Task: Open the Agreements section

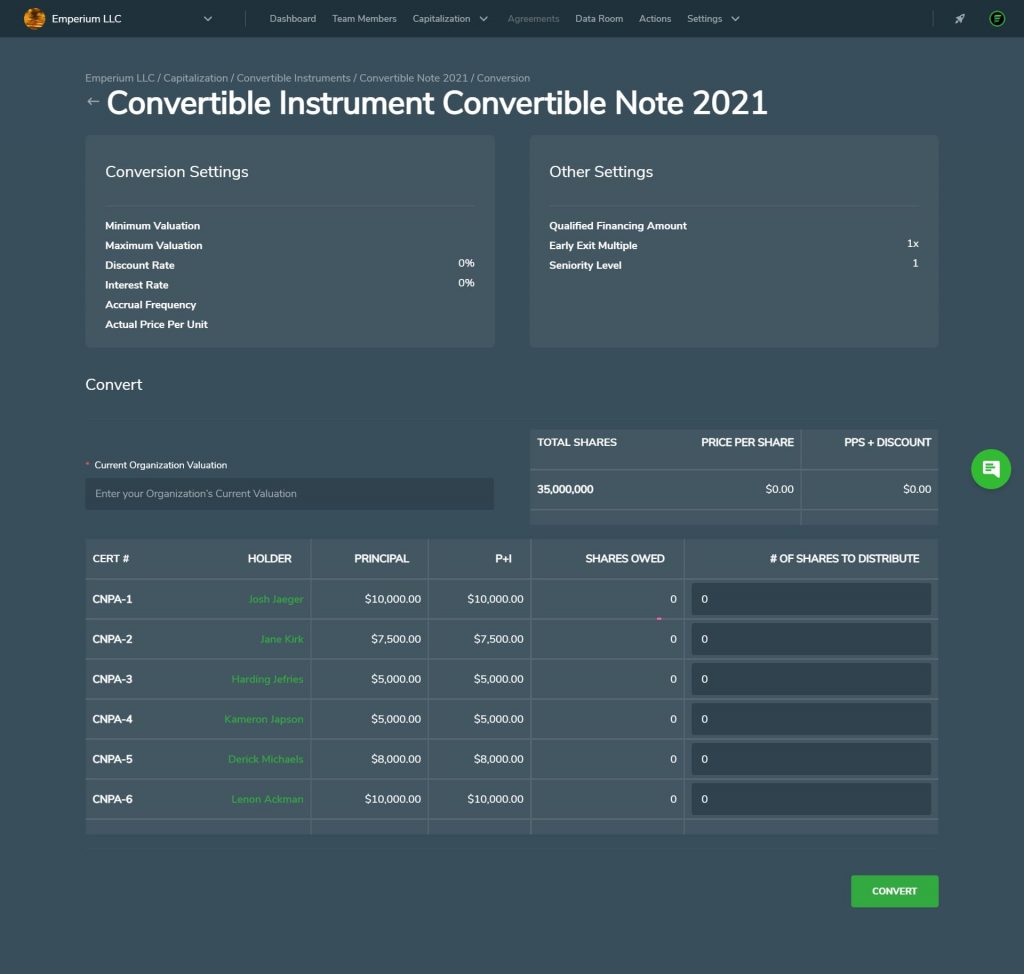Action: [533, 18]
